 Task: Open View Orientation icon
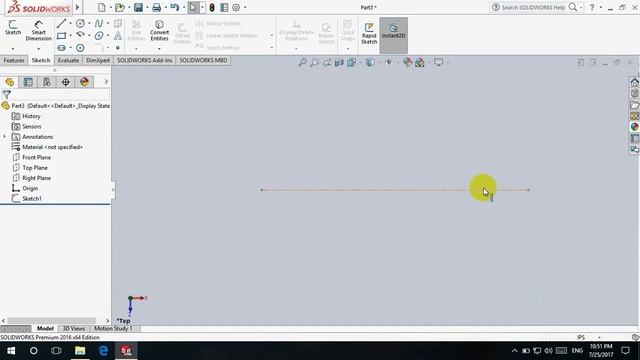point(351,62)
